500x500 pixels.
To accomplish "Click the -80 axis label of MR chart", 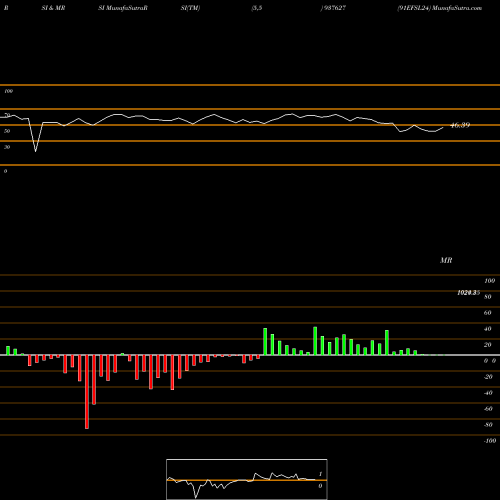I will coord(488,425).
